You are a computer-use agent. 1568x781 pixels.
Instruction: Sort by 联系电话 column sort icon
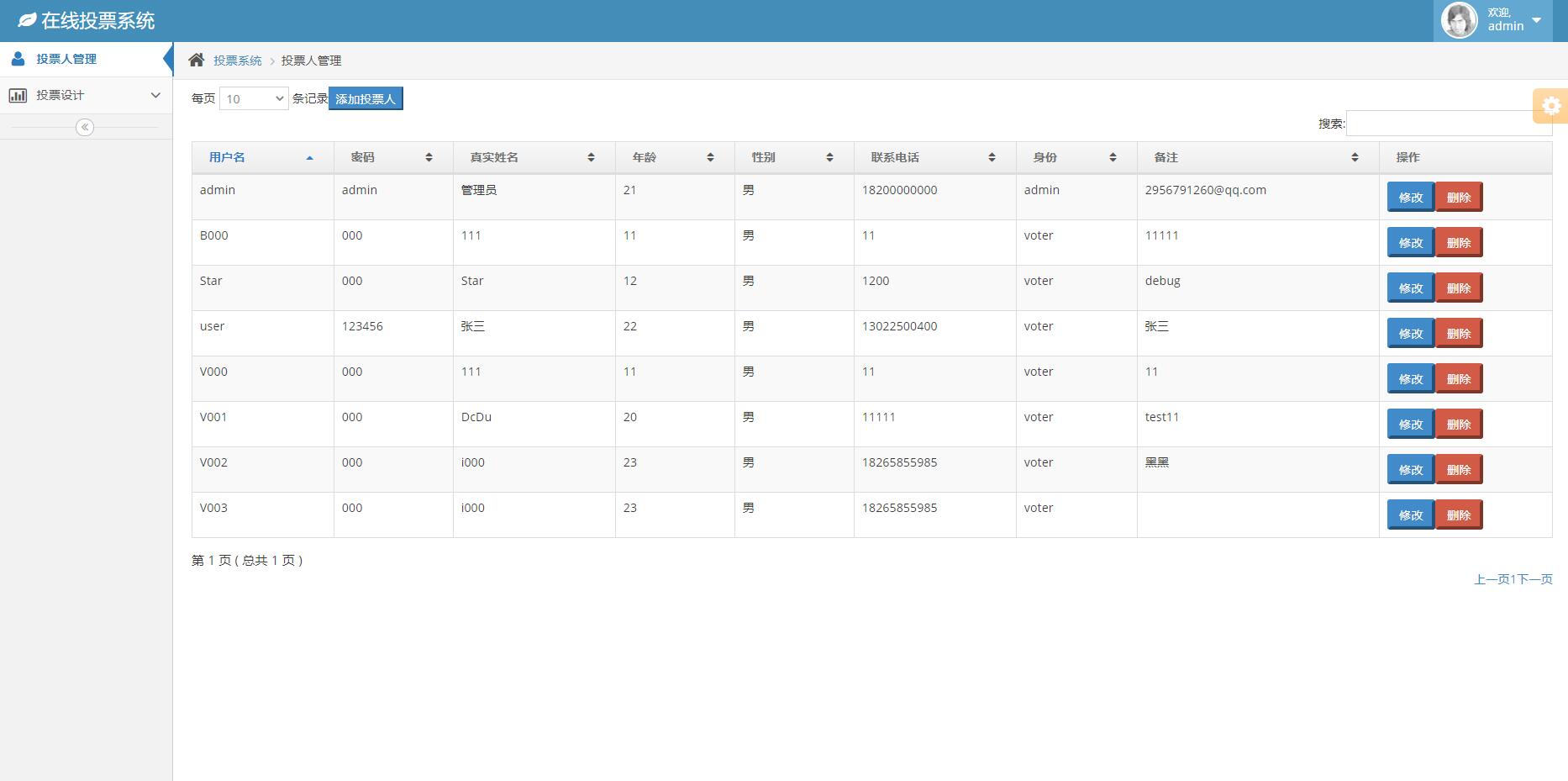(992, 158)
